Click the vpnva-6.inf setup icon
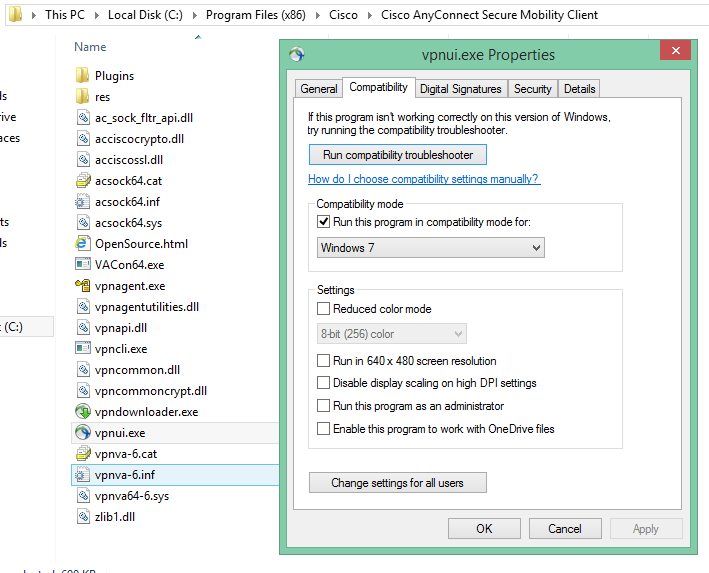 tap(82, 474)
